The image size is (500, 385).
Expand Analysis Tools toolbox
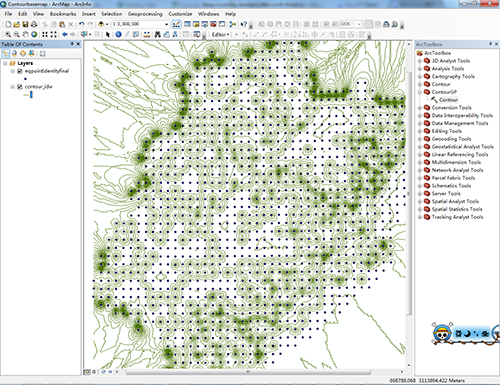click(420, 69)
